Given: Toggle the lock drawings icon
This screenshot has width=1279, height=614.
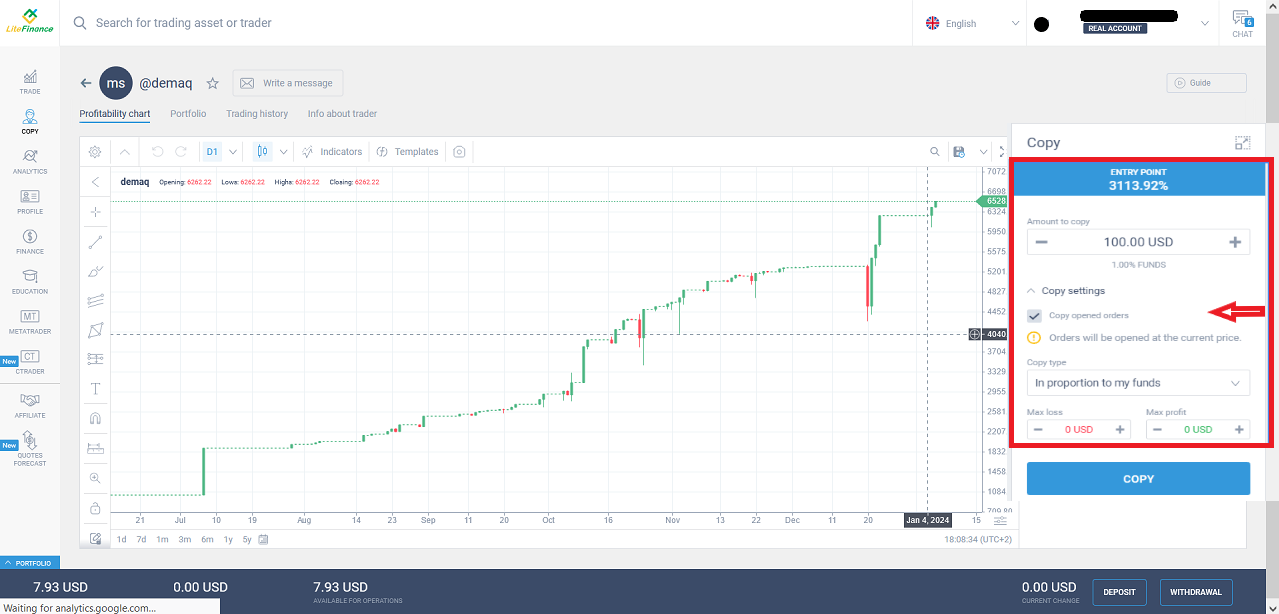Looking at the screenshot, I should (96, 508).
